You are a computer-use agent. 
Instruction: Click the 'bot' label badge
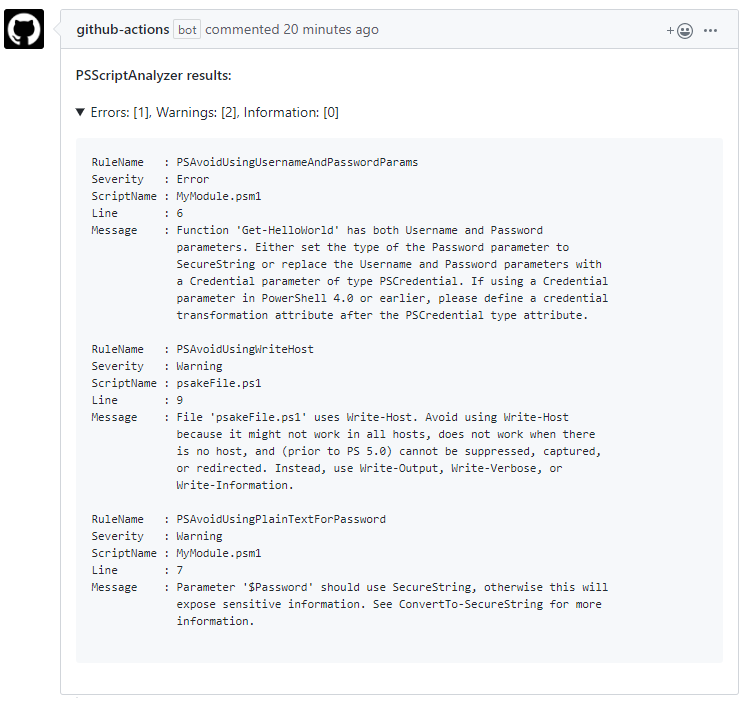click(187, 29)
